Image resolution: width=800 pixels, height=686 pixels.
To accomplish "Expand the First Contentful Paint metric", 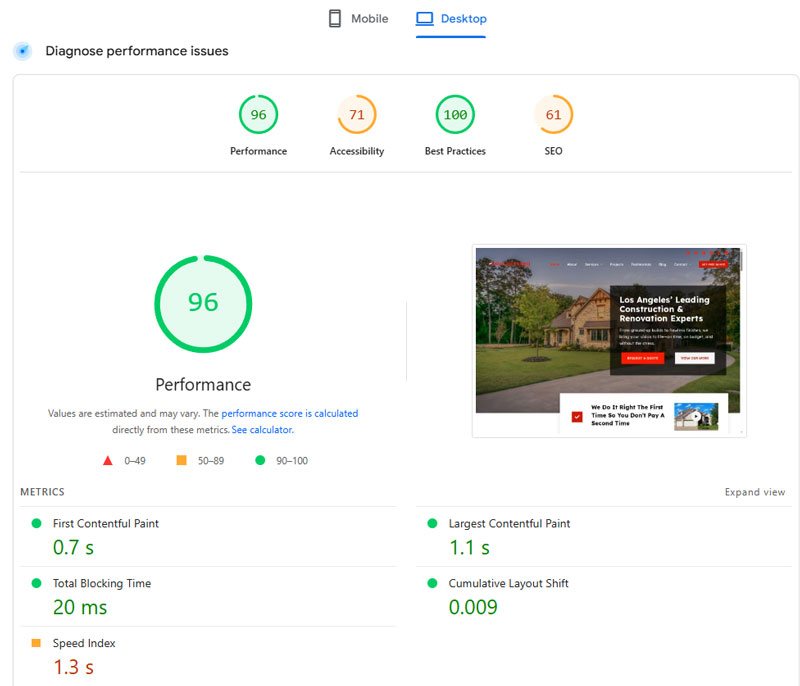I will click(105, 524).
